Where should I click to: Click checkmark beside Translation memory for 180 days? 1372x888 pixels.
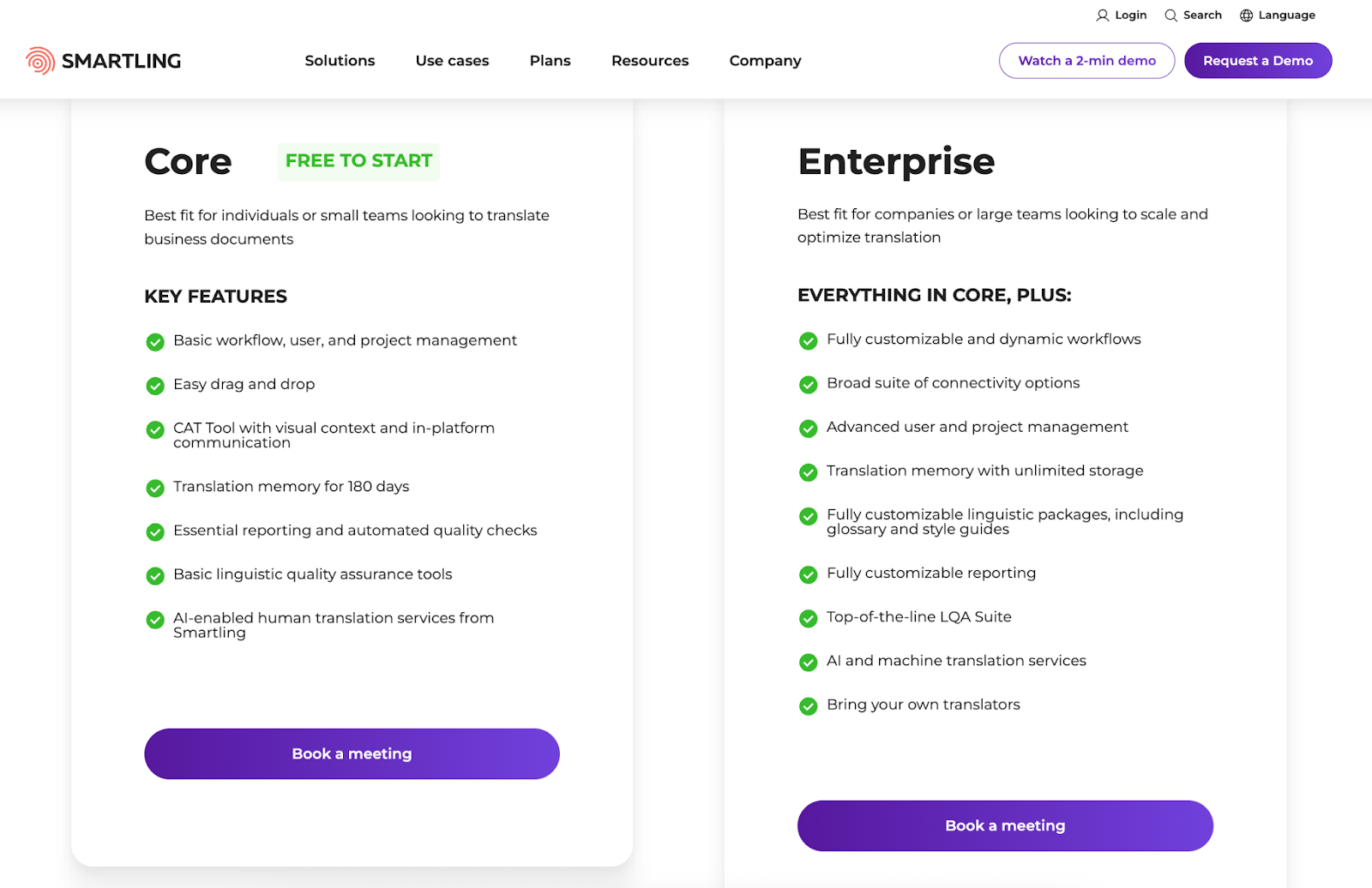point(155,488)
